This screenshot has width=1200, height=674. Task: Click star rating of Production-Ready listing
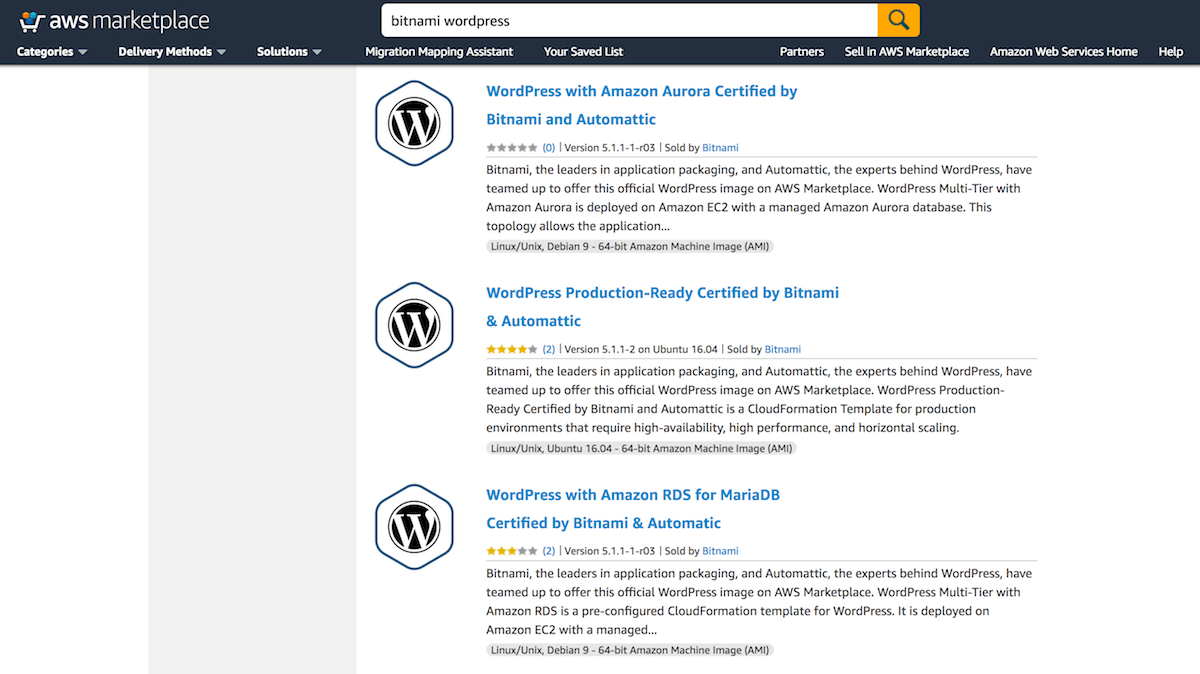point(512,350)
